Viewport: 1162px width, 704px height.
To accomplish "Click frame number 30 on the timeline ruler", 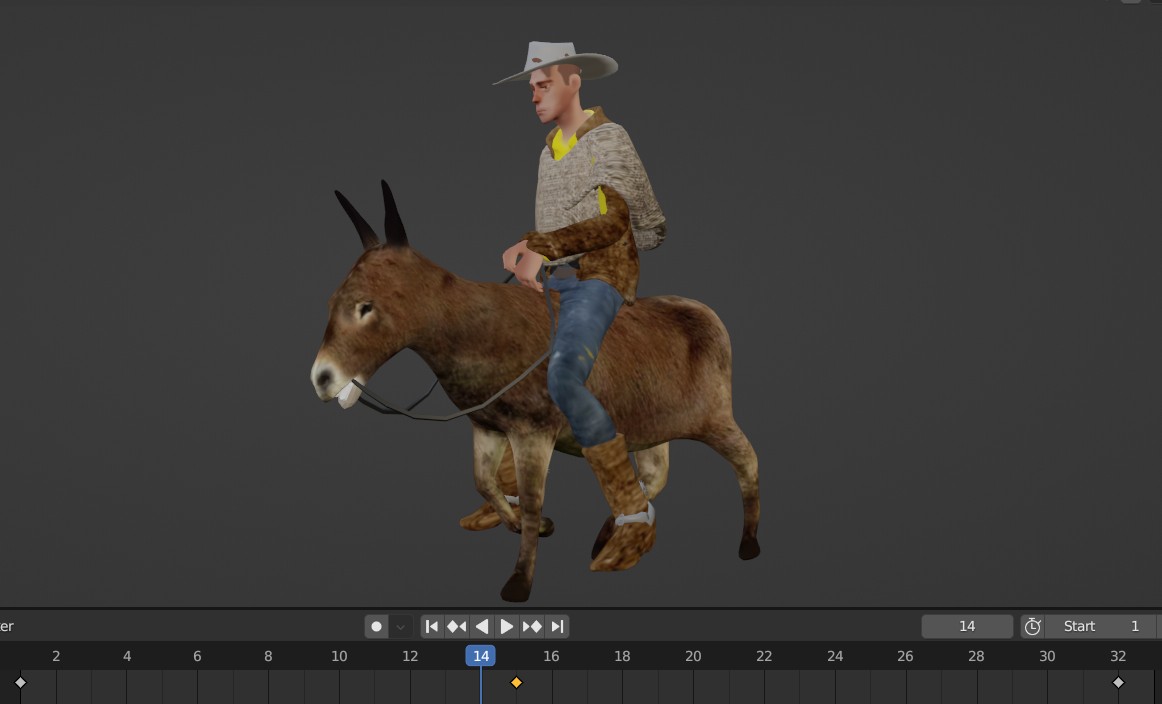I will click(1047, 656).
